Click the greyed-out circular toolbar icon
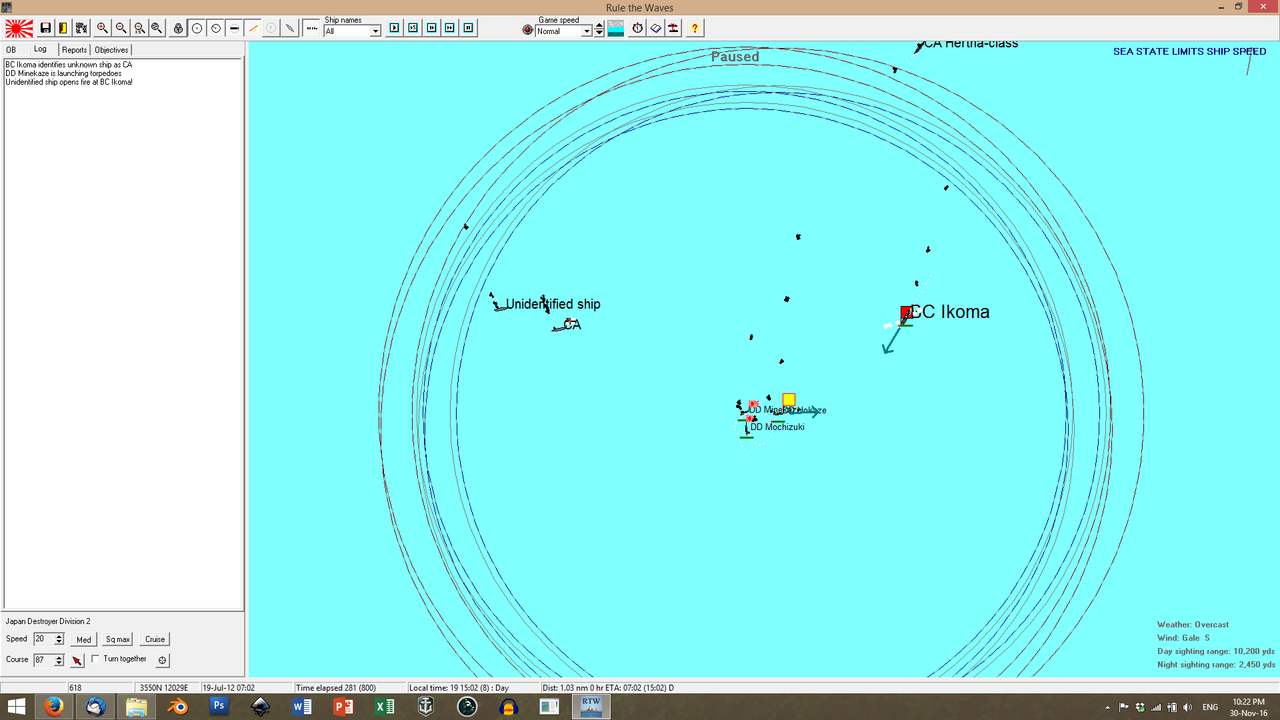Screen dimensions: 1280x720 pos(271,28)
